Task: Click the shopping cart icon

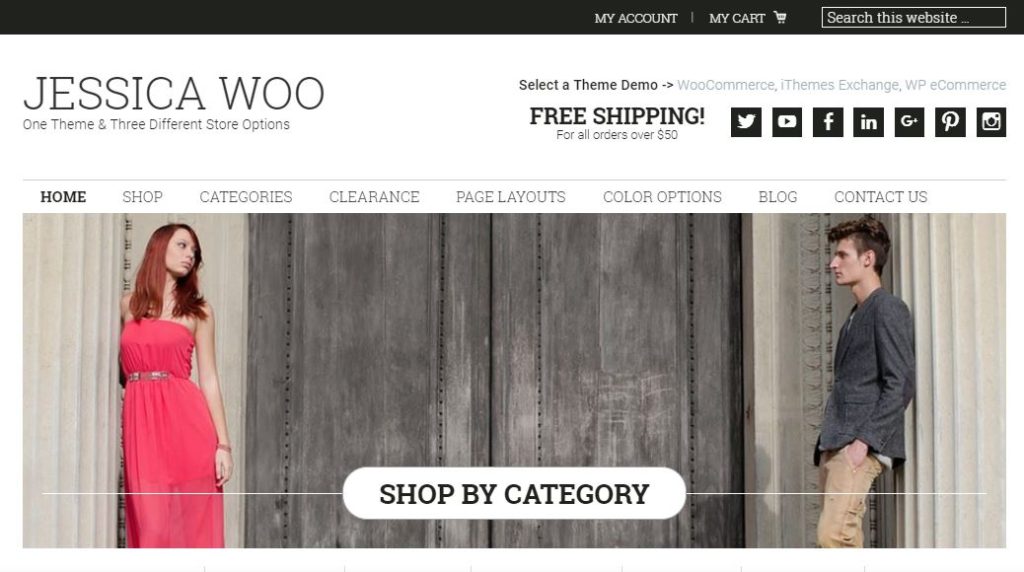Action: tap(780, 18)
